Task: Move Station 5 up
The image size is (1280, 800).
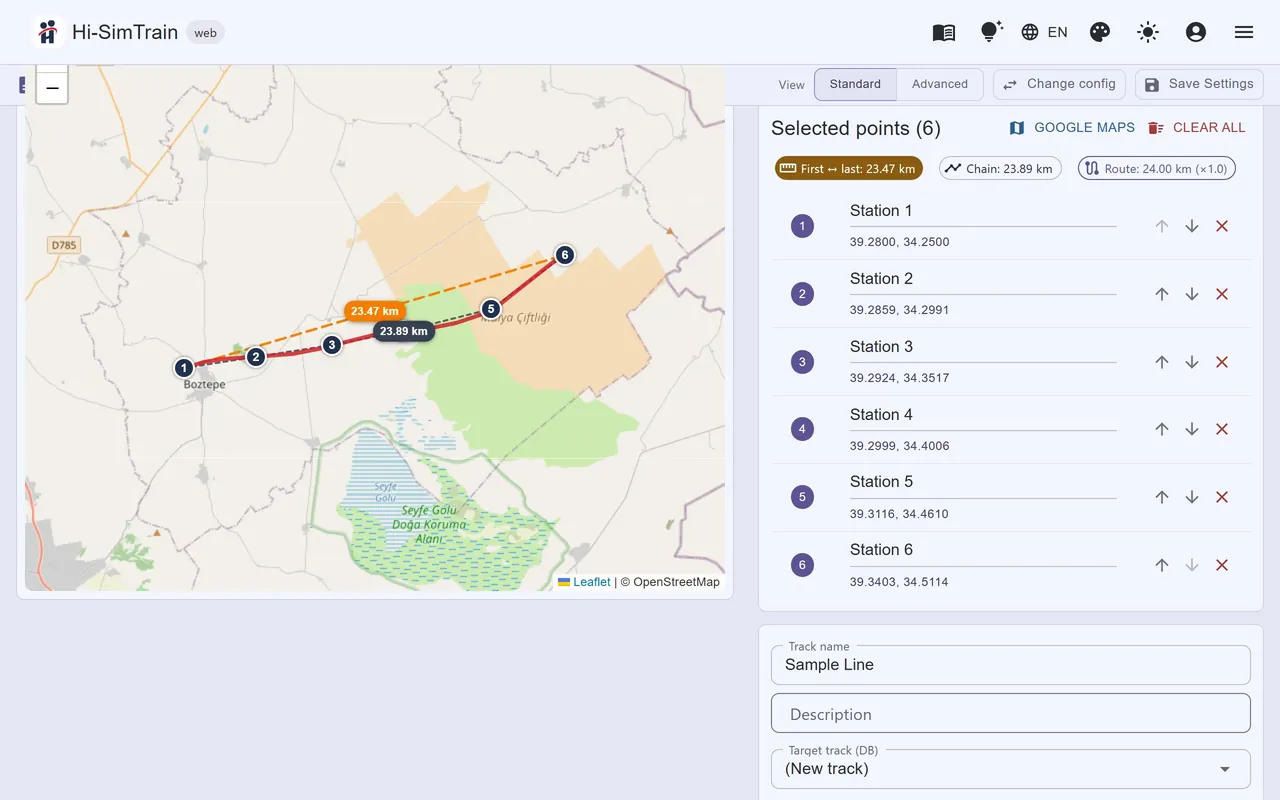Action: tap(1162, 497)
